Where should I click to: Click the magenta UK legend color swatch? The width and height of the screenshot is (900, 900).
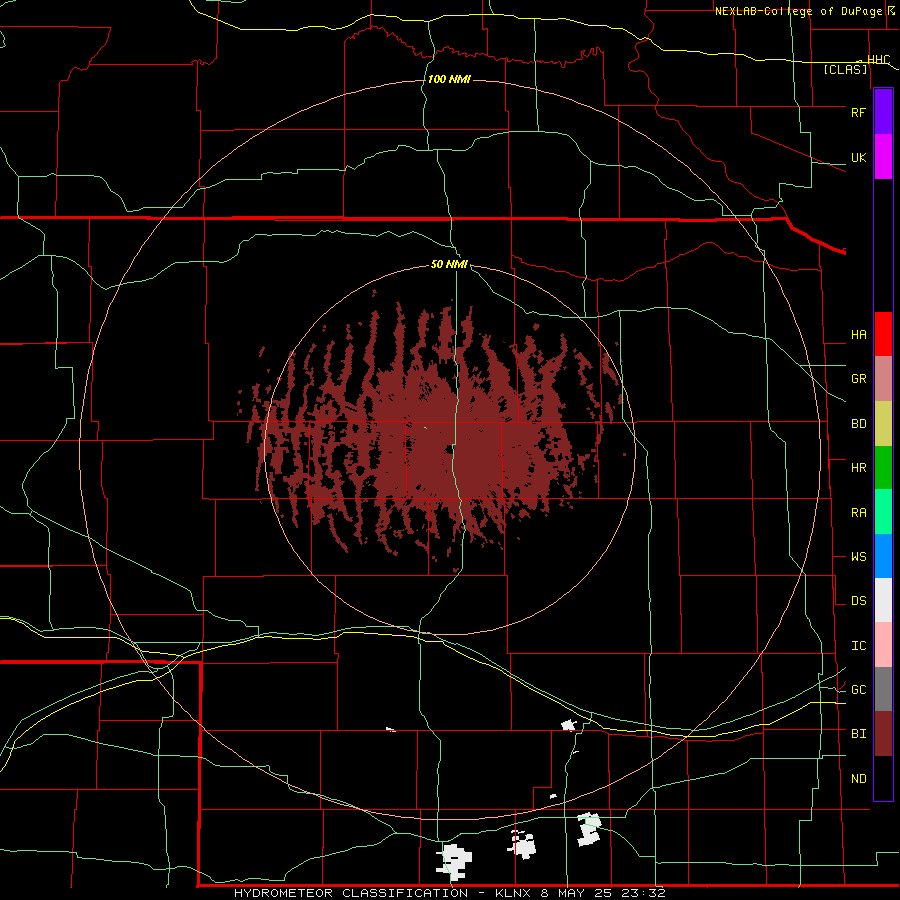[x=883, y=157]
